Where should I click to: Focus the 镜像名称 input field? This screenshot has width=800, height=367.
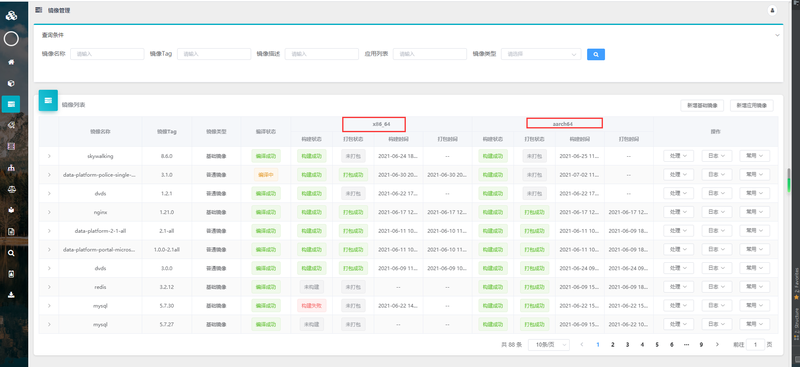pos(107,54)
